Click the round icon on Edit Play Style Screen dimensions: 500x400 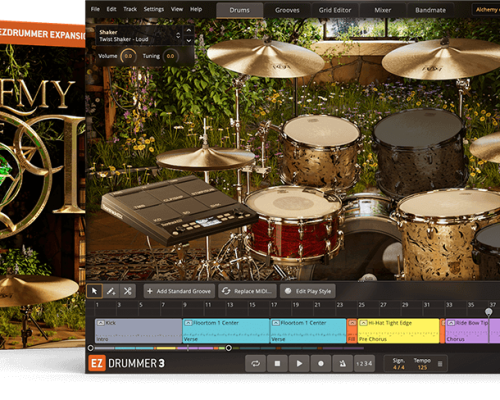(288, 291)
